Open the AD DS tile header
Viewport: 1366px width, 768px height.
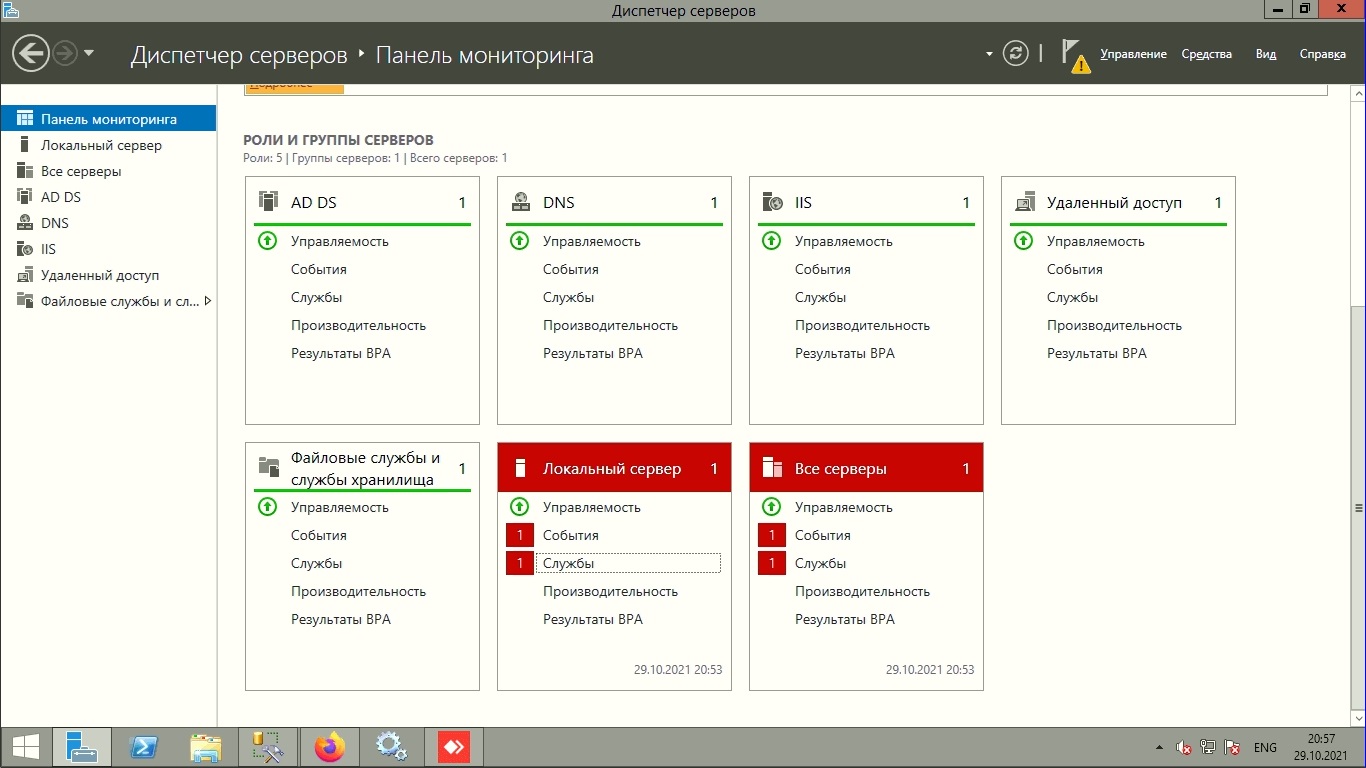coord(362,202)
